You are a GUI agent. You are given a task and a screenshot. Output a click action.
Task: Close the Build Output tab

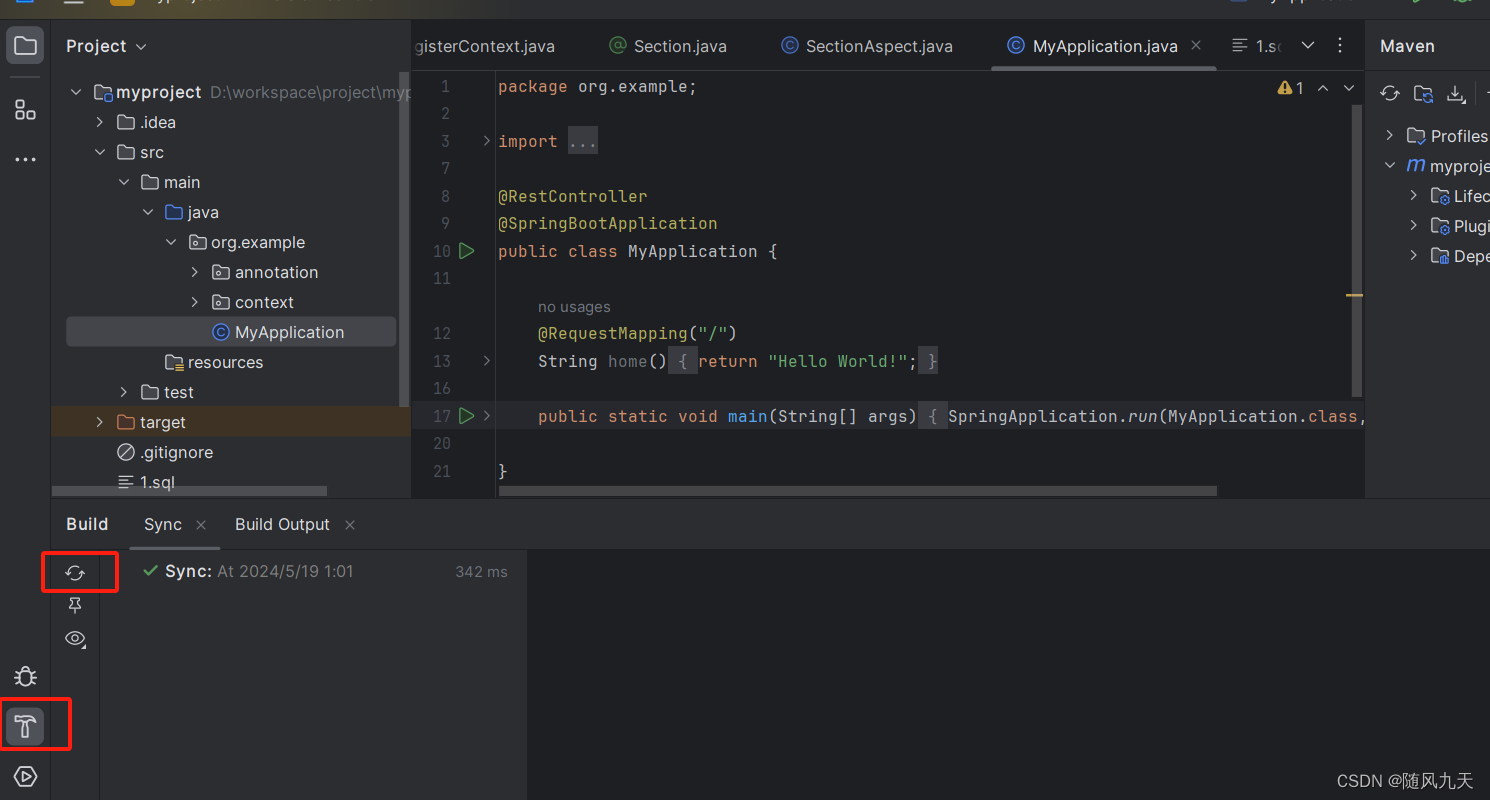coord(350,525)
